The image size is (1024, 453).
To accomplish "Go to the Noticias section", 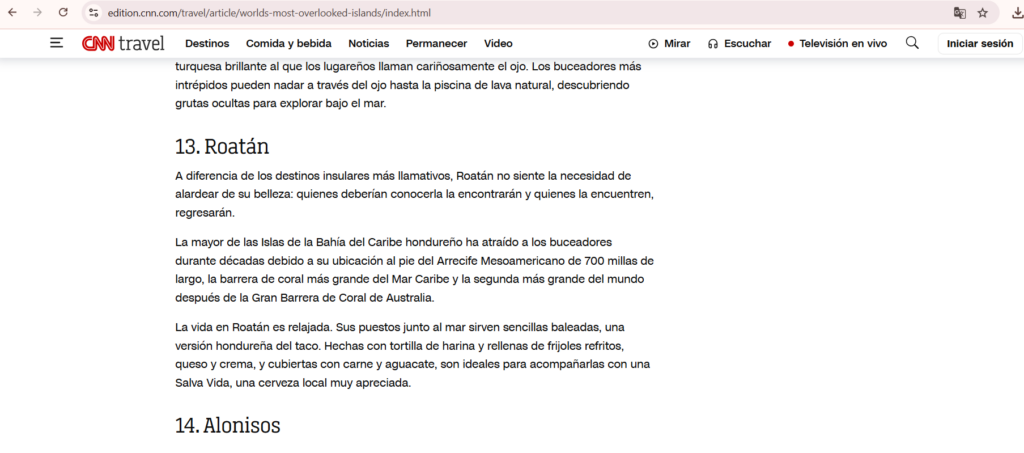I will (368, 44).
